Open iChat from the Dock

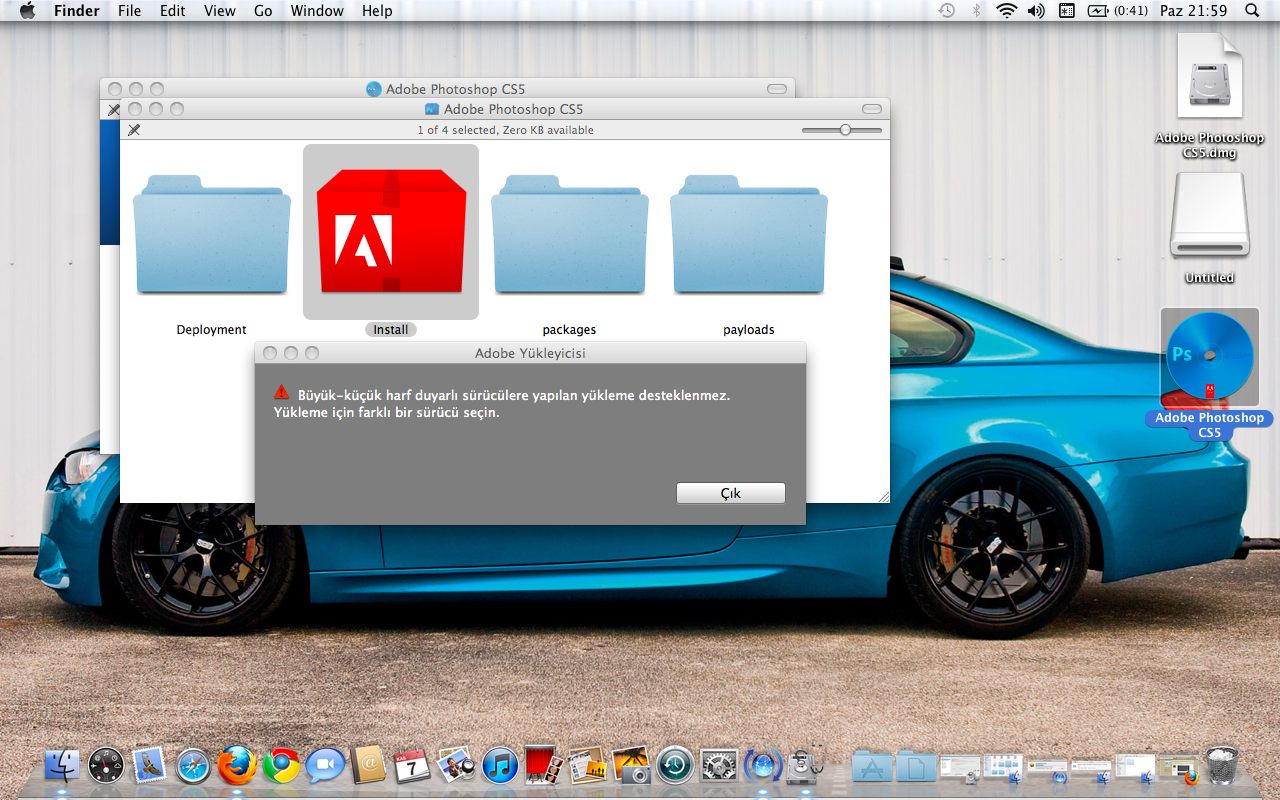325,766
